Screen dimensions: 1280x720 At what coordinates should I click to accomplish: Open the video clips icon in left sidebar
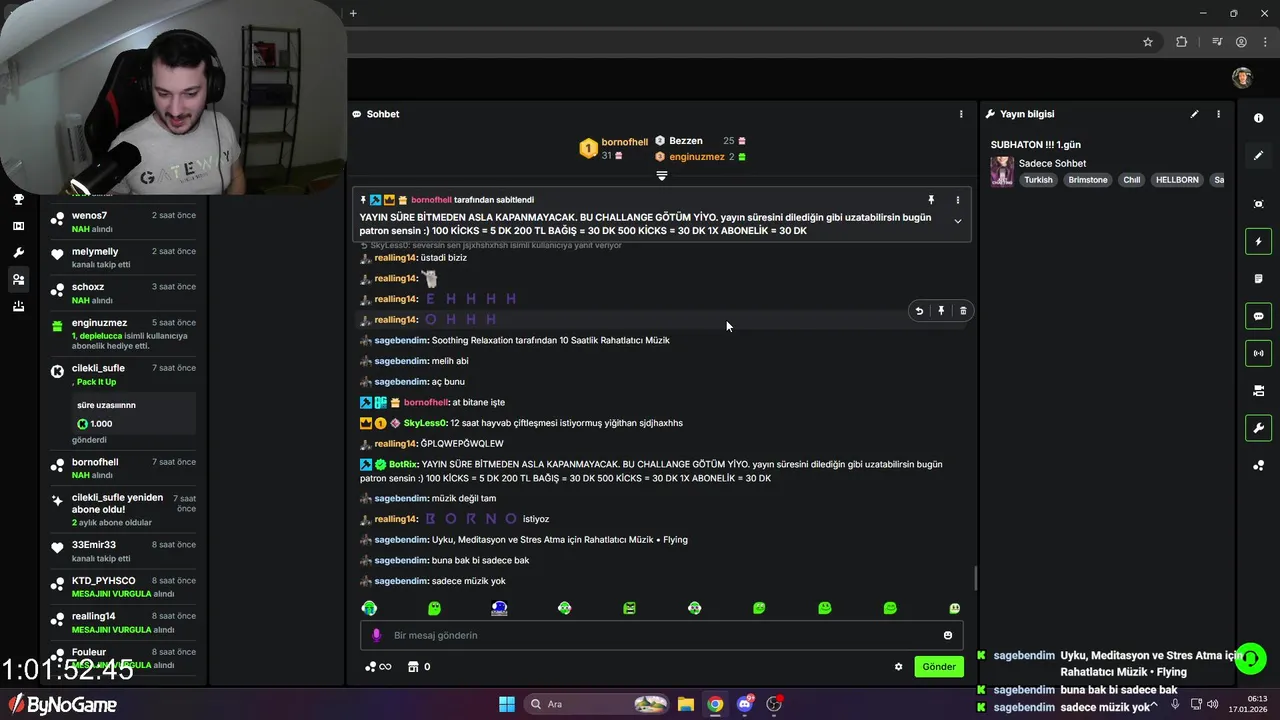[x=18, y=226]
